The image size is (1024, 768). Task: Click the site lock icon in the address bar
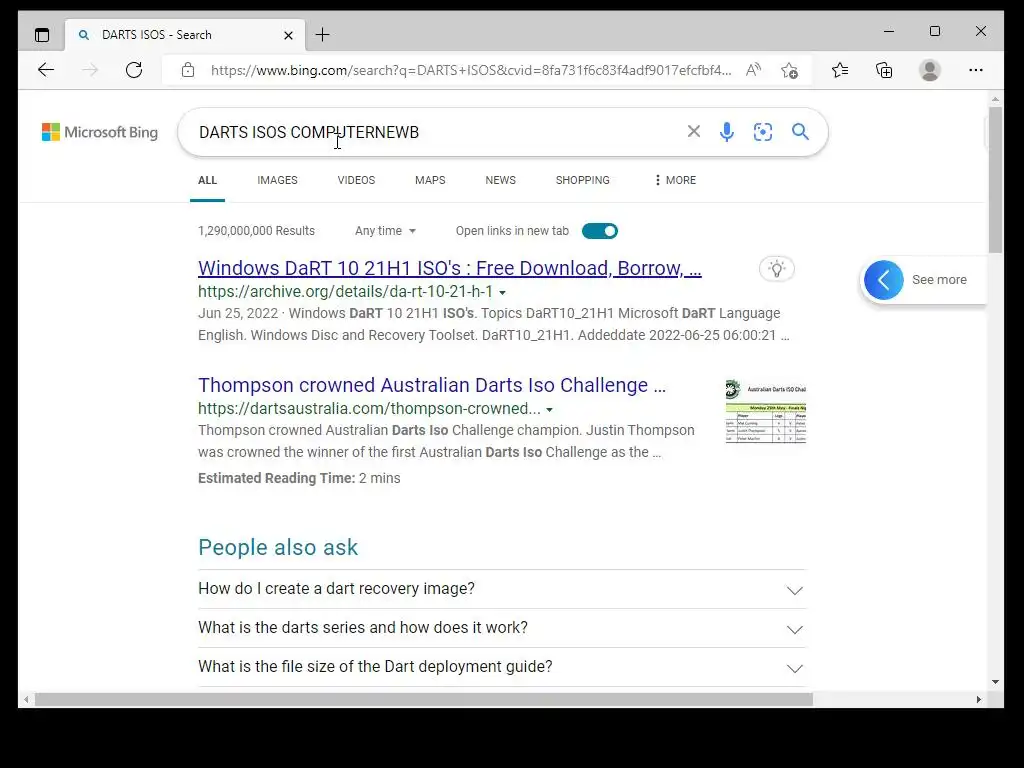[188, 70]
